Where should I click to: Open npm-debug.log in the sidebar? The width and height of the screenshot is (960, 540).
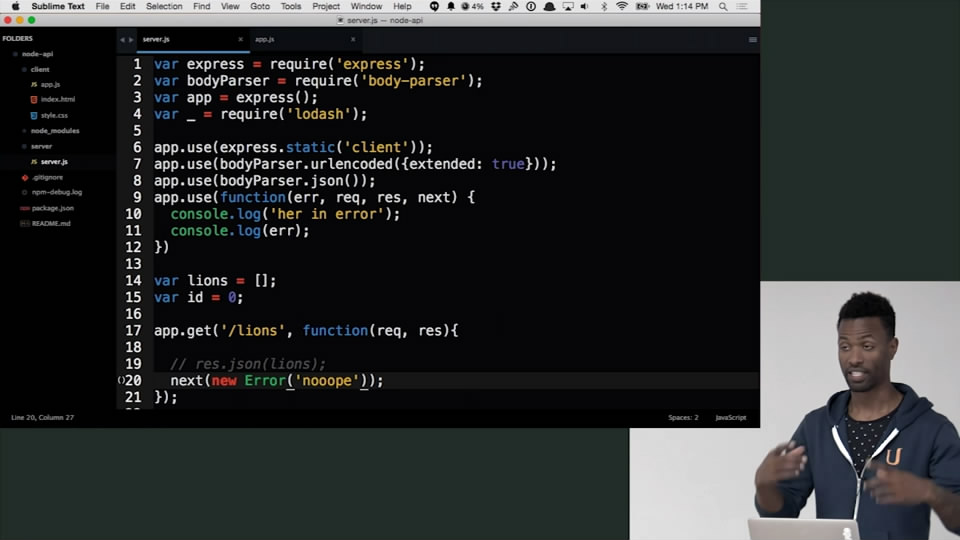pos(56,192)
